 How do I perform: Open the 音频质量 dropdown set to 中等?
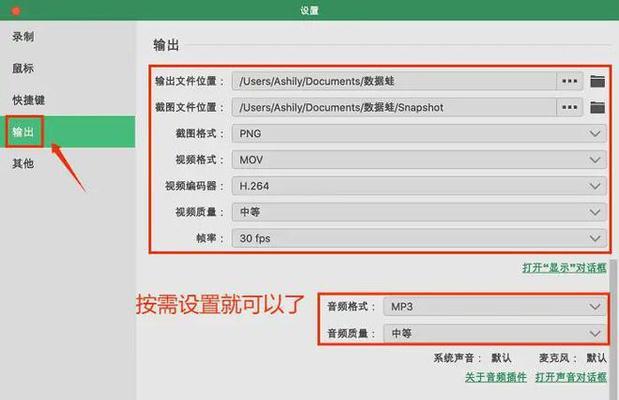495,333
